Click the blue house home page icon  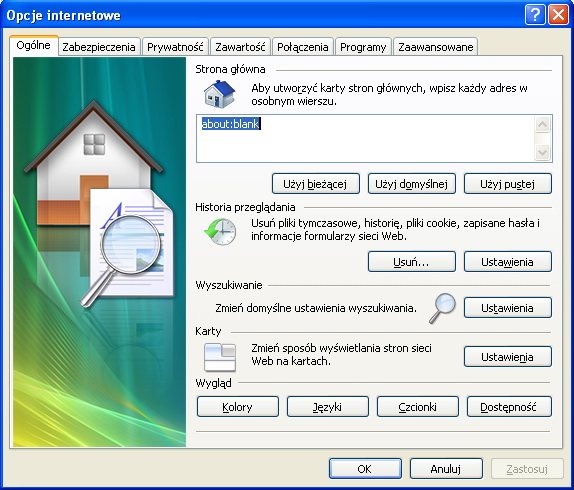[219, 94]
